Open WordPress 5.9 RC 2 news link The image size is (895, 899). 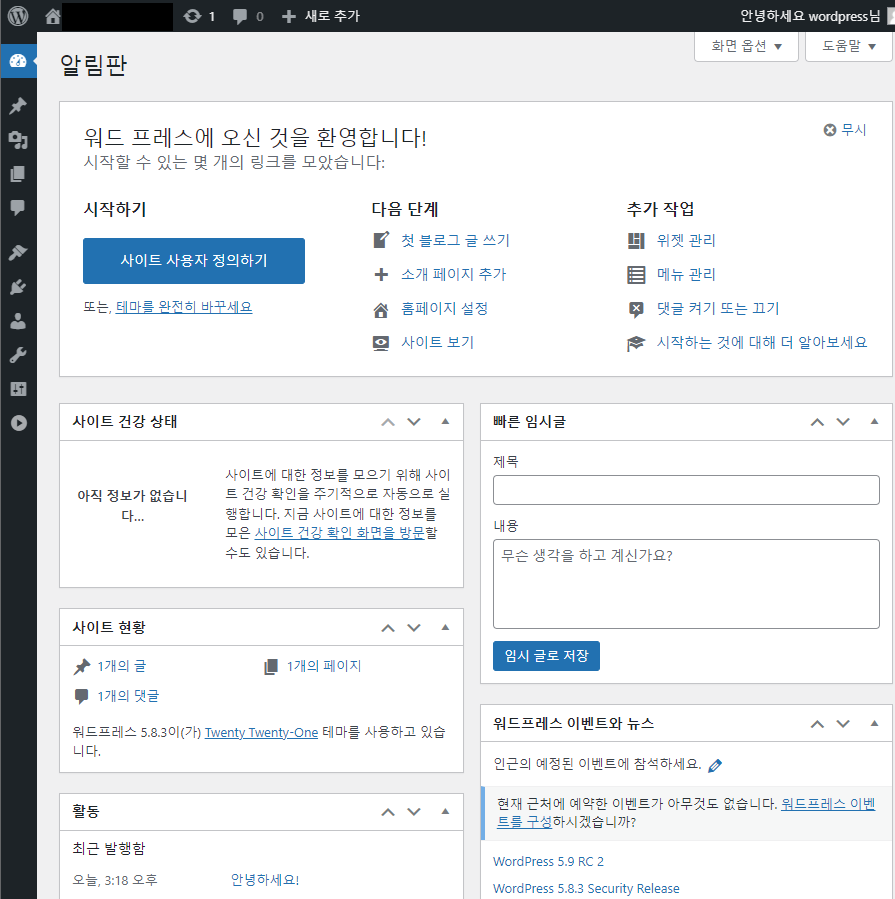click(x=548, y=862)
